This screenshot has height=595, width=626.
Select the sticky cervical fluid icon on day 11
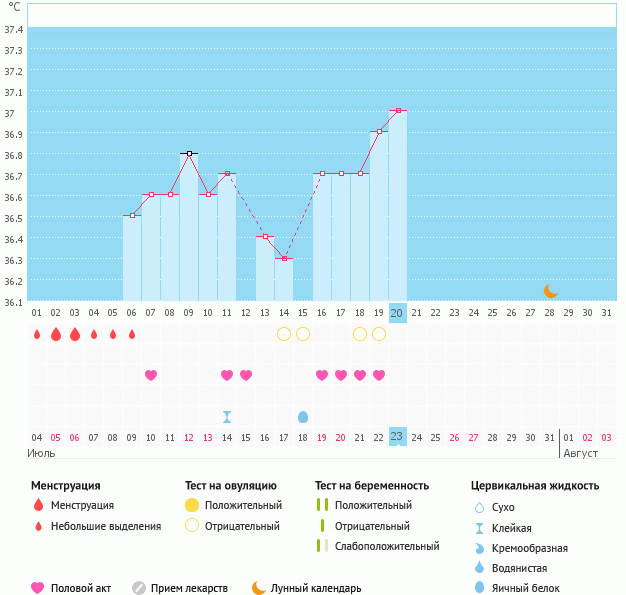coord(227,416)
